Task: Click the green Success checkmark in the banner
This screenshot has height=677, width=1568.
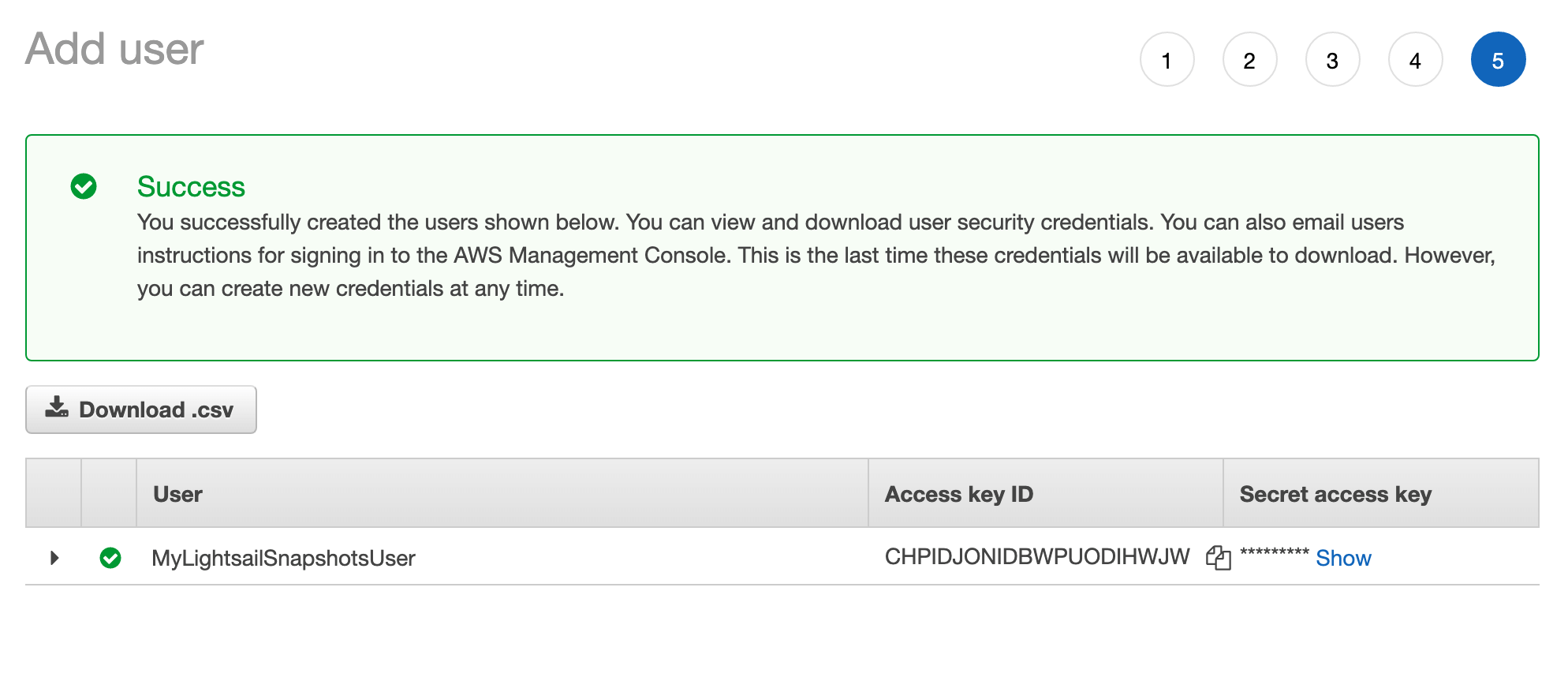Action: (x=83, y=186)
